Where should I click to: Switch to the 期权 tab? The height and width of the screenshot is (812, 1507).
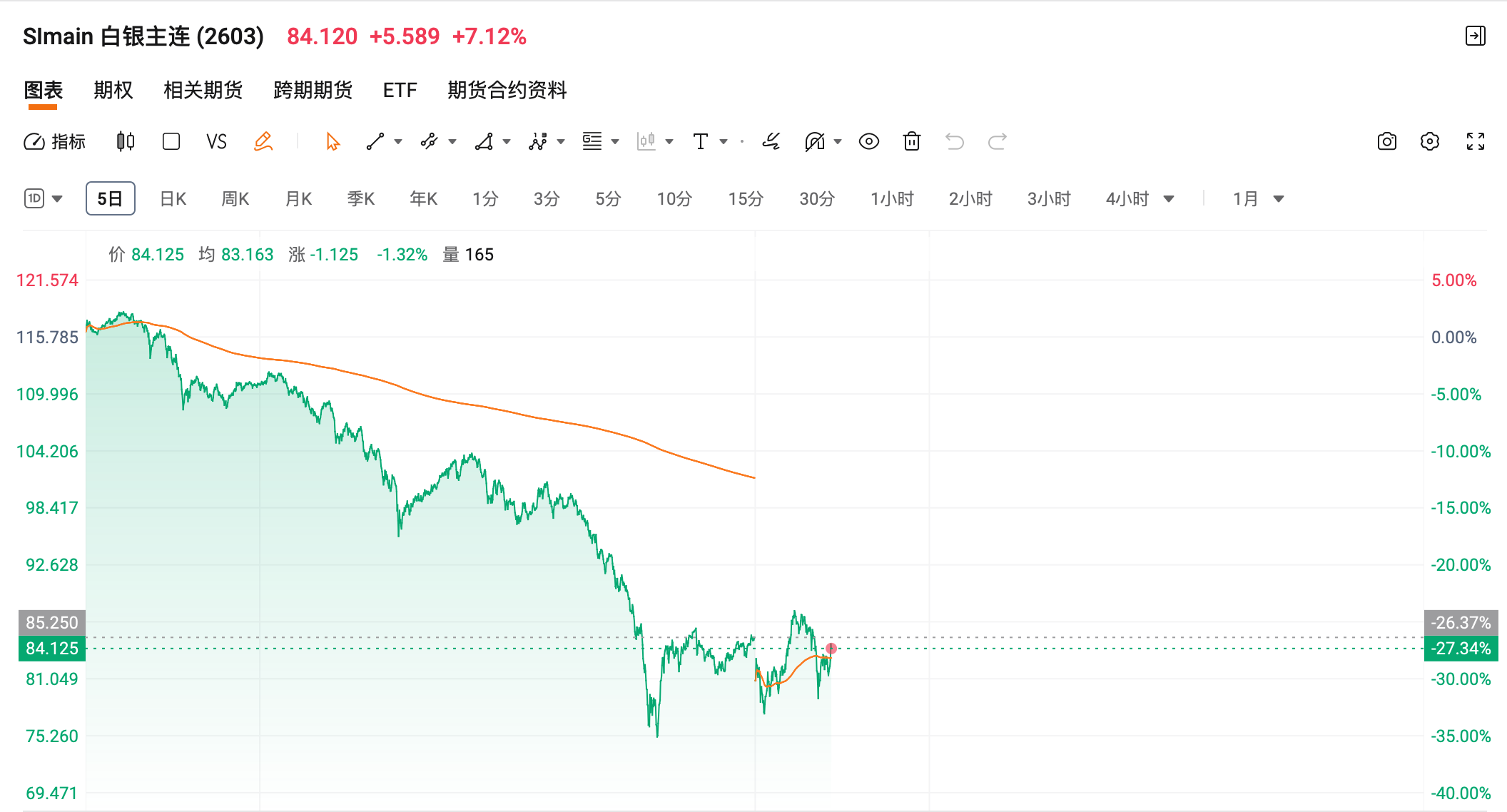click(x=112, y=90)
